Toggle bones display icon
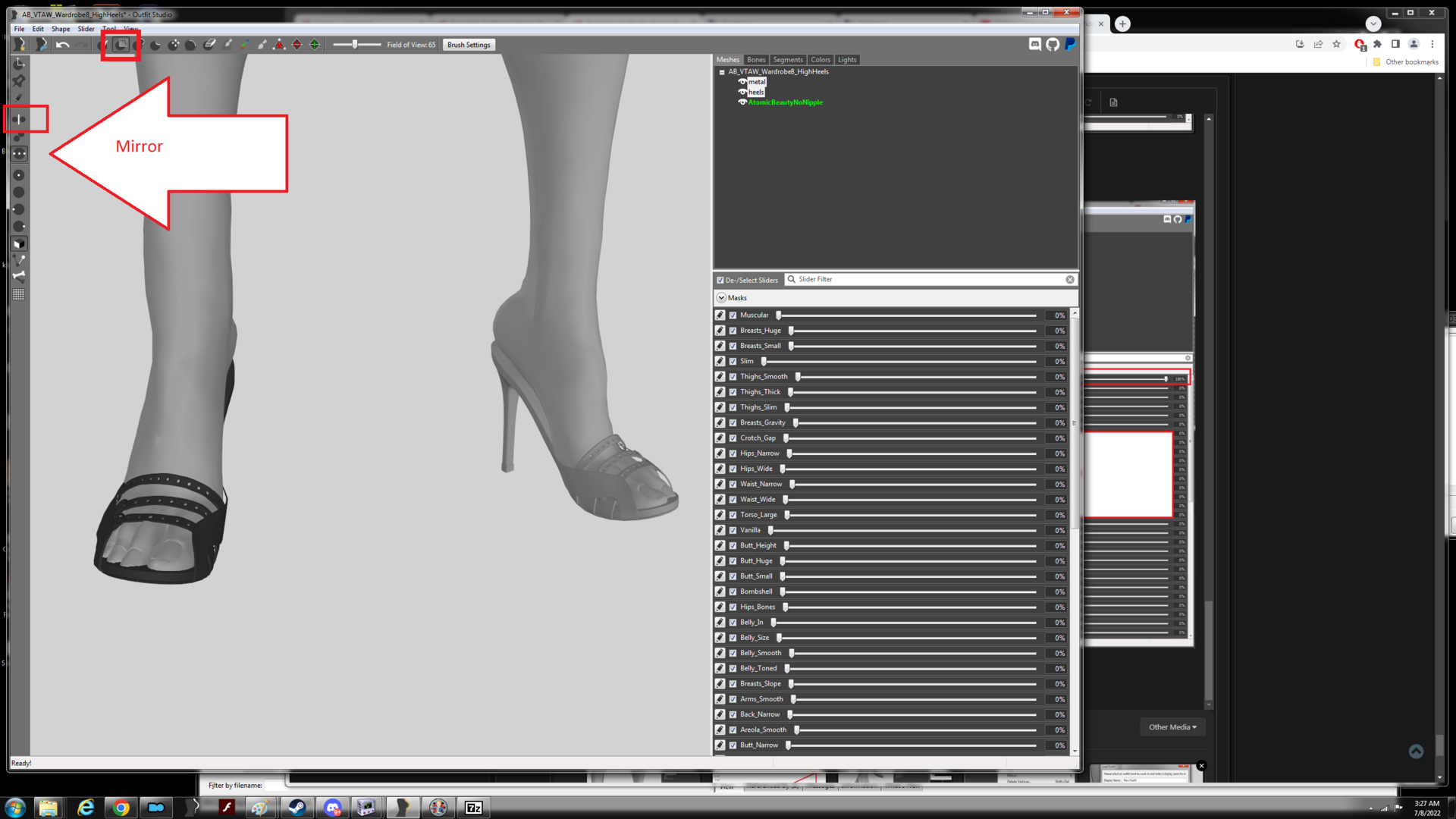This screenshot has height=819, width=1456. tap(19, 277)
